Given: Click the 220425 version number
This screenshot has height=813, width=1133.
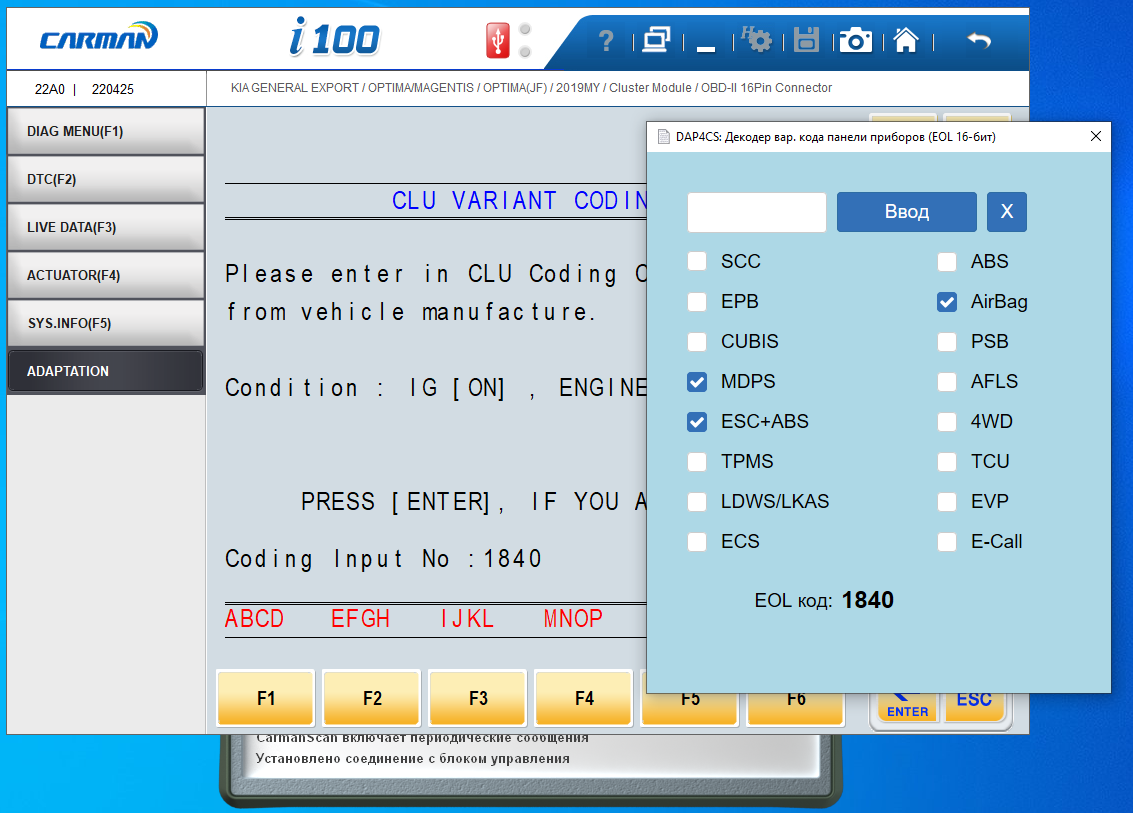Looking at the screenshot, I should click(113, 89).
